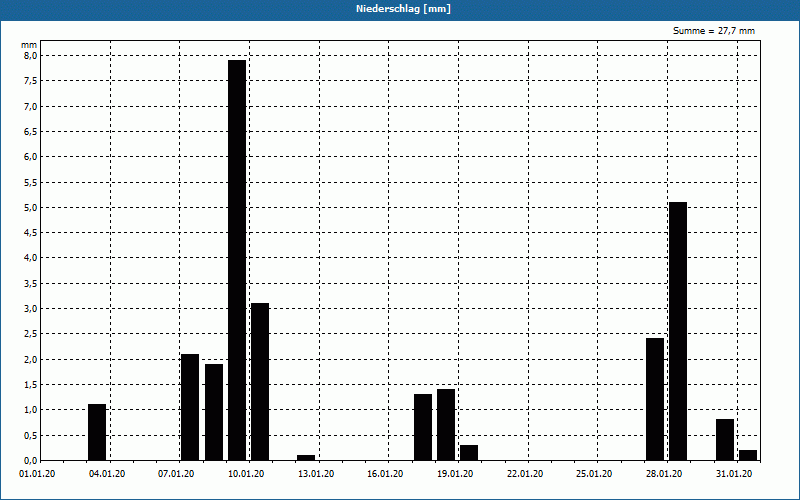Click the x-axis date "07.01.20"

[176, 474]
